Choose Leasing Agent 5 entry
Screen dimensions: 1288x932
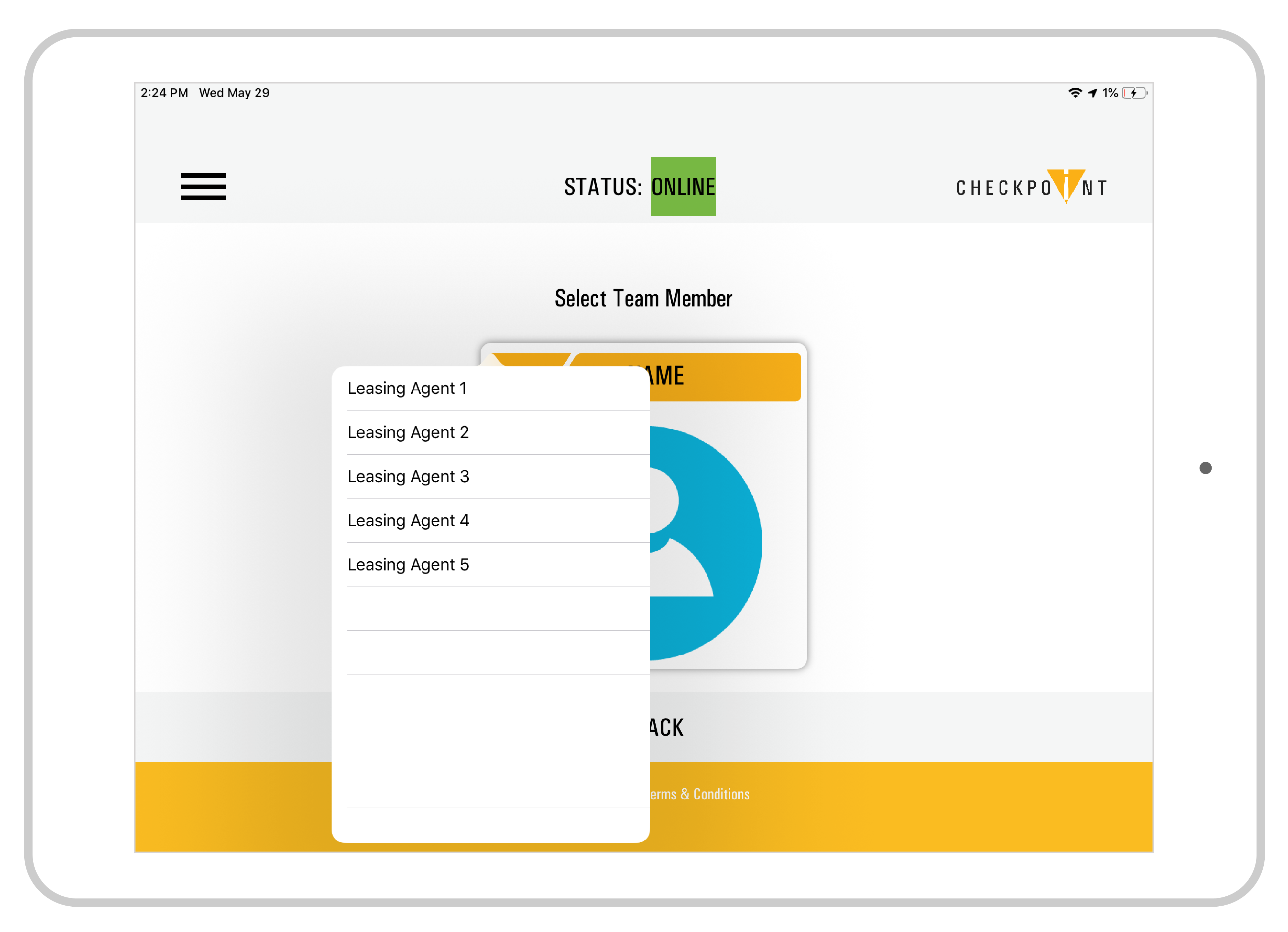(x=408, y=565)
